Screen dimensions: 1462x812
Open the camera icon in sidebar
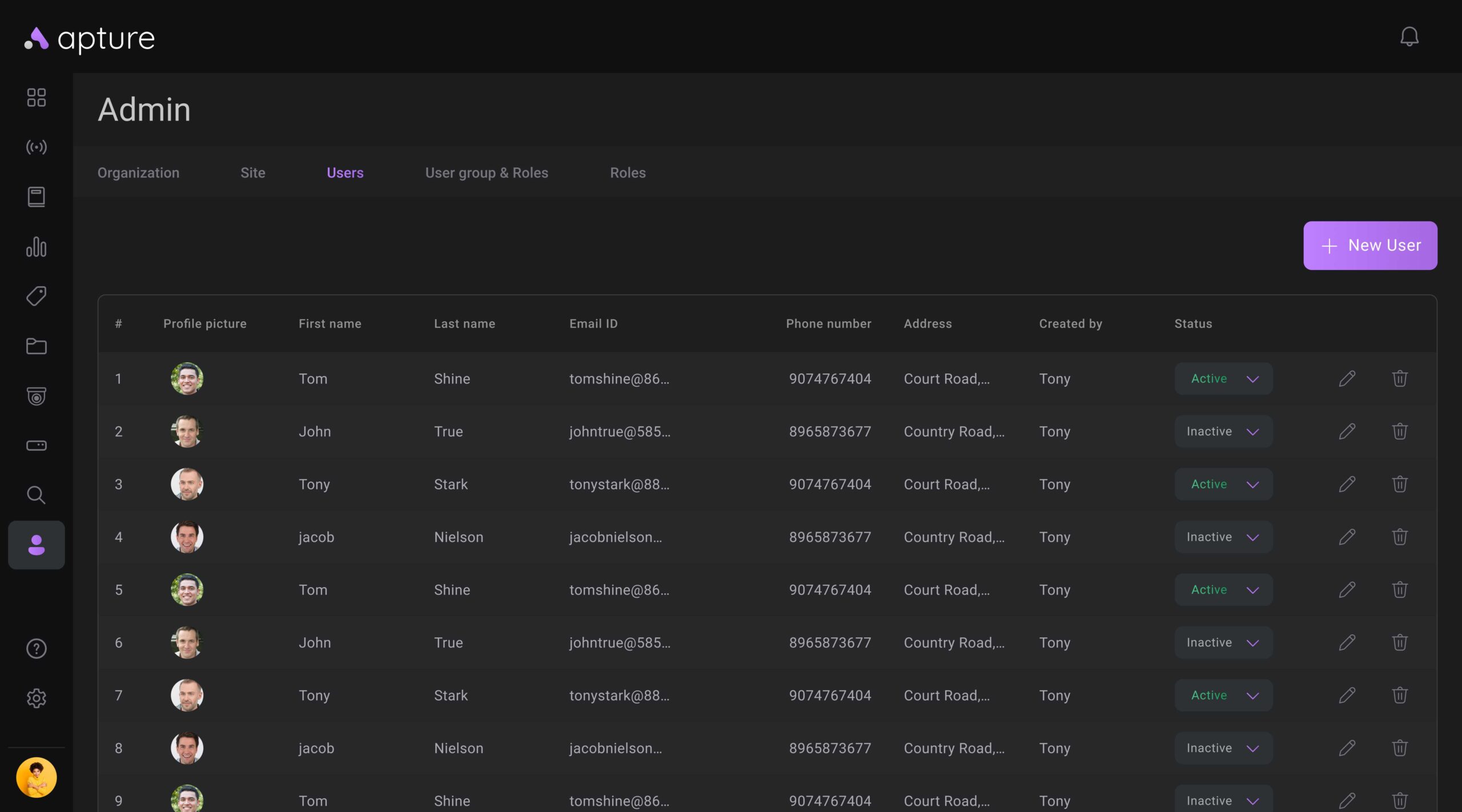[x=36, y=396]
